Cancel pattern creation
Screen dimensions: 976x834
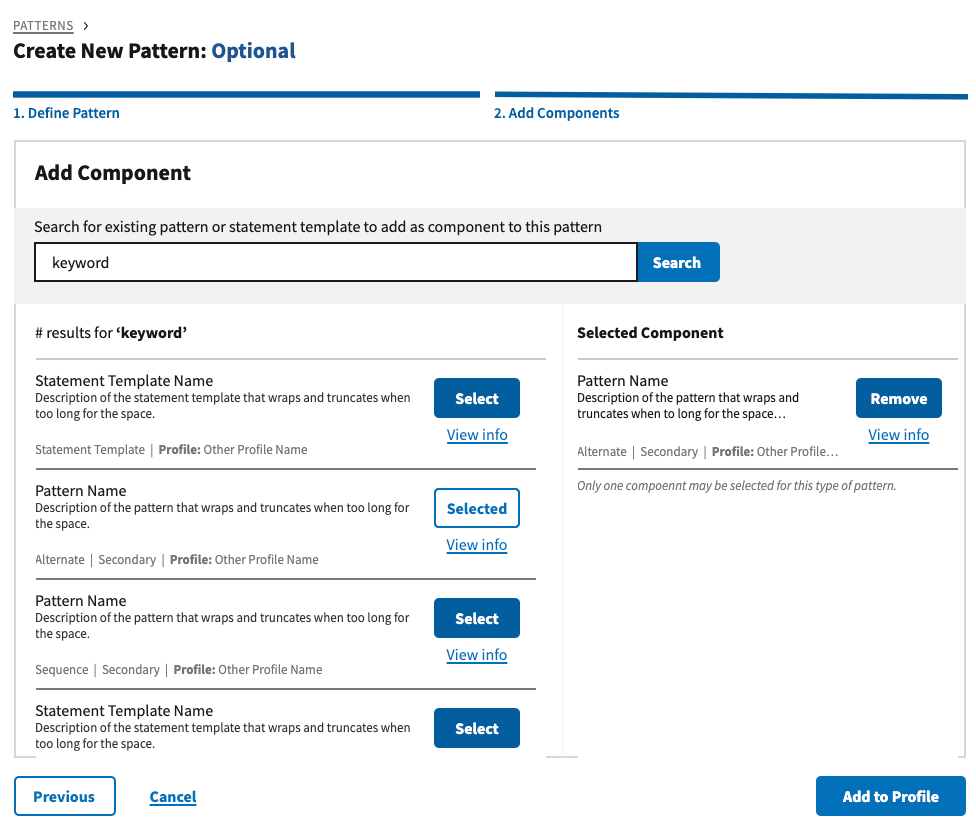point(173,797)
